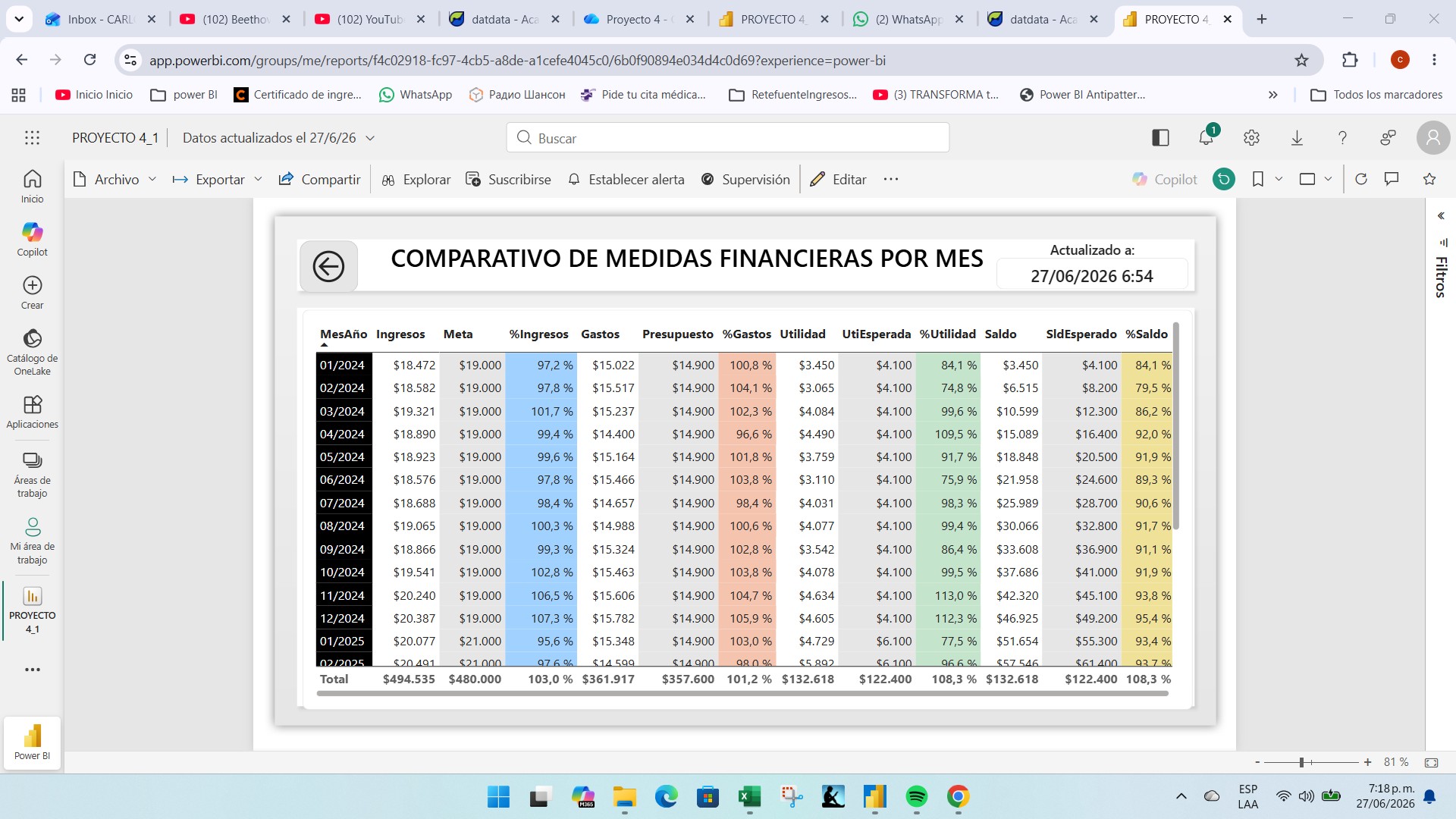Image resolution: width=1456 pixels, height=819 pixels.
Task: Click Compartir in the toolbar
Action: tap(319, 179)
